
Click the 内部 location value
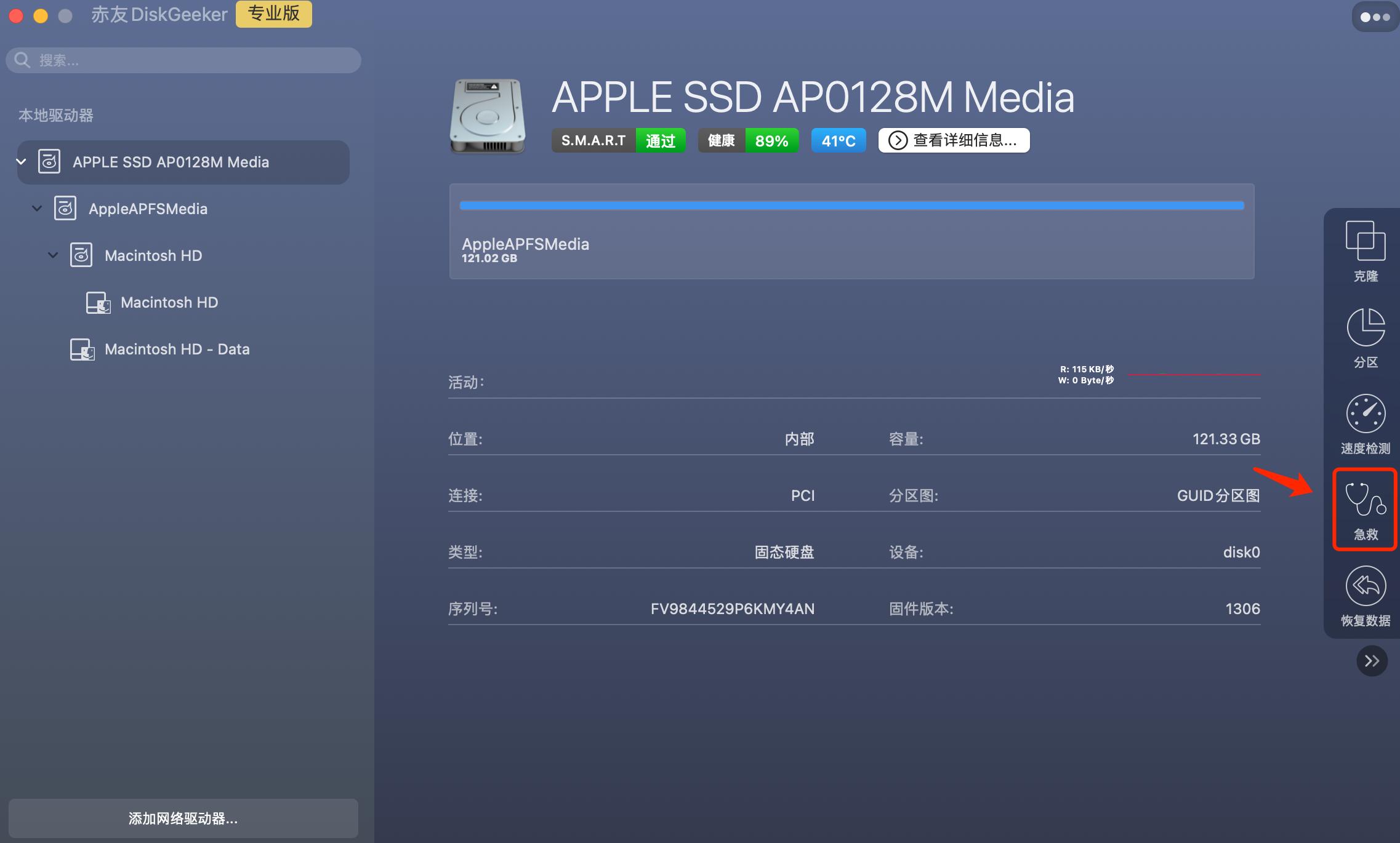tap(800, 439)
